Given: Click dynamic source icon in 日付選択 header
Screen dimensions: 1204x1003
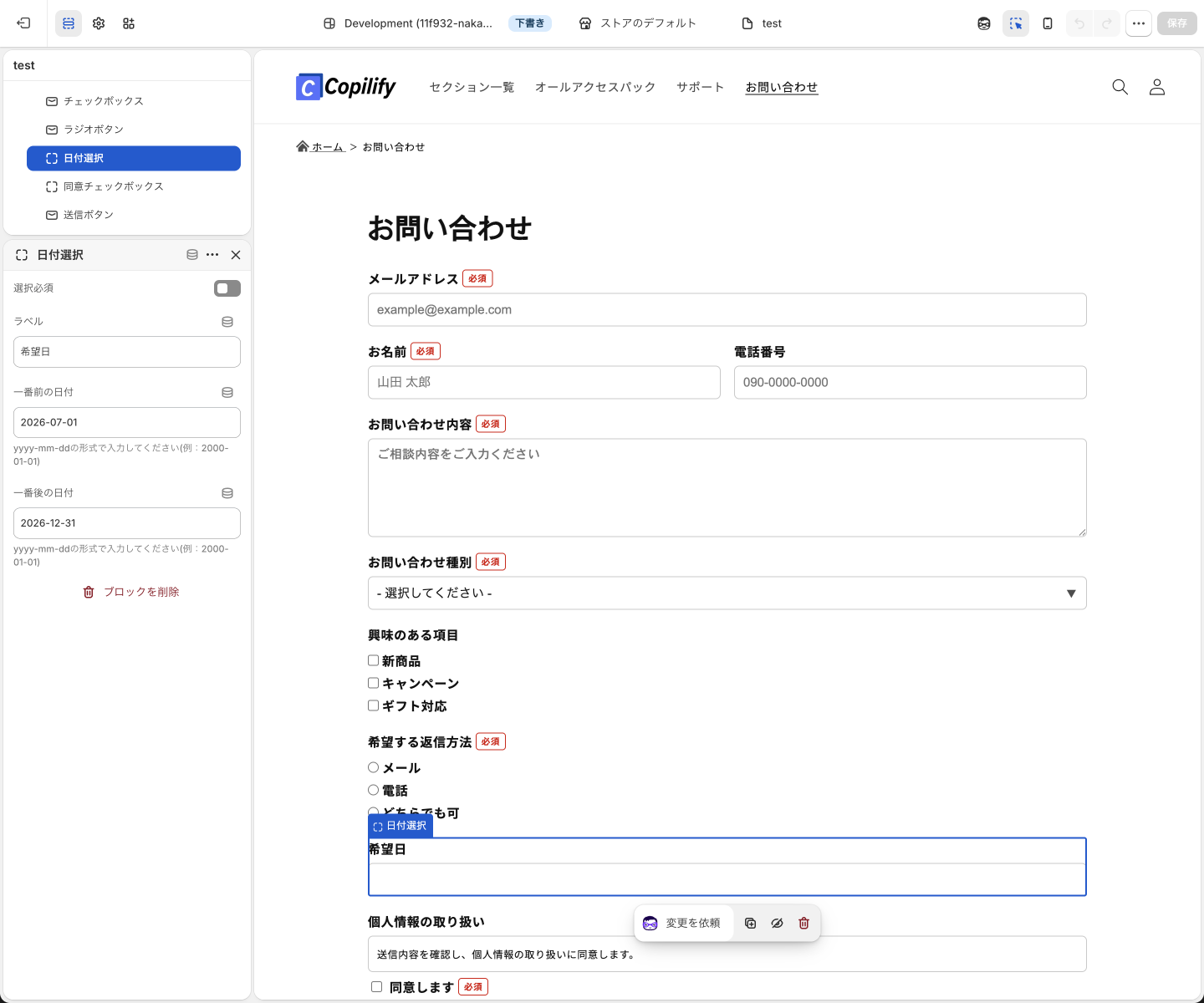Looking at the screenshot, I should point(192,255).
